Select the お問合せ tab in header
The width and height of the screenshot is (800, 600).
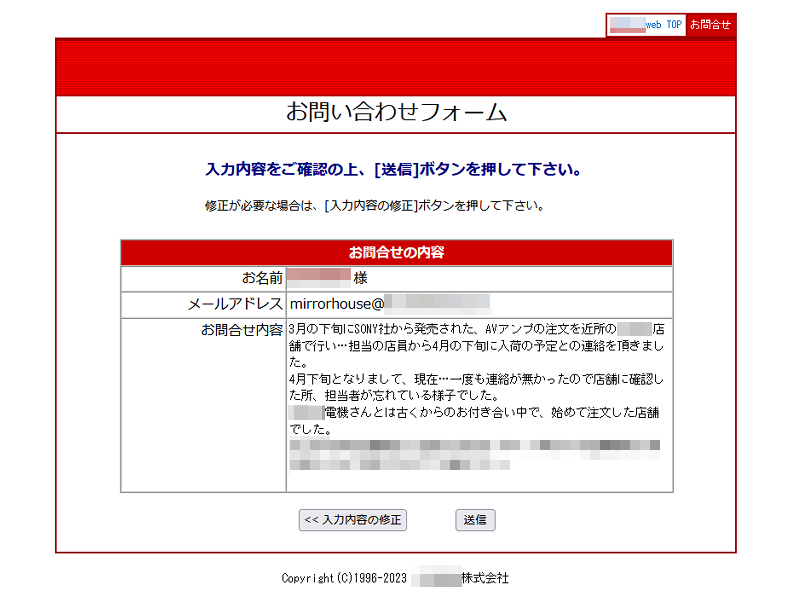(x=711, y=25)
